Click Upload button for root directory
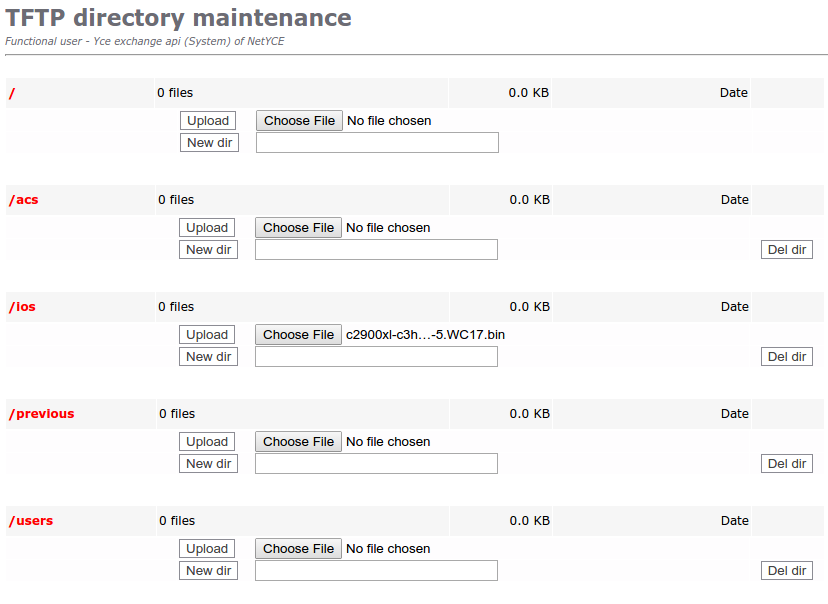This screenshot has height=604, width=828. coord(208,121)
